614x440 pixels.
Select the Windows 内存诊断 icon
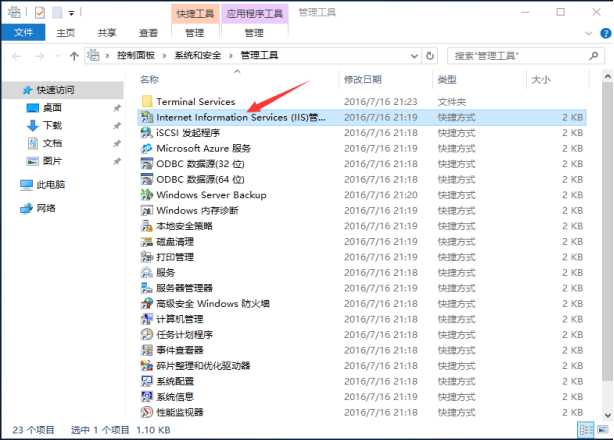coord(147,210)
